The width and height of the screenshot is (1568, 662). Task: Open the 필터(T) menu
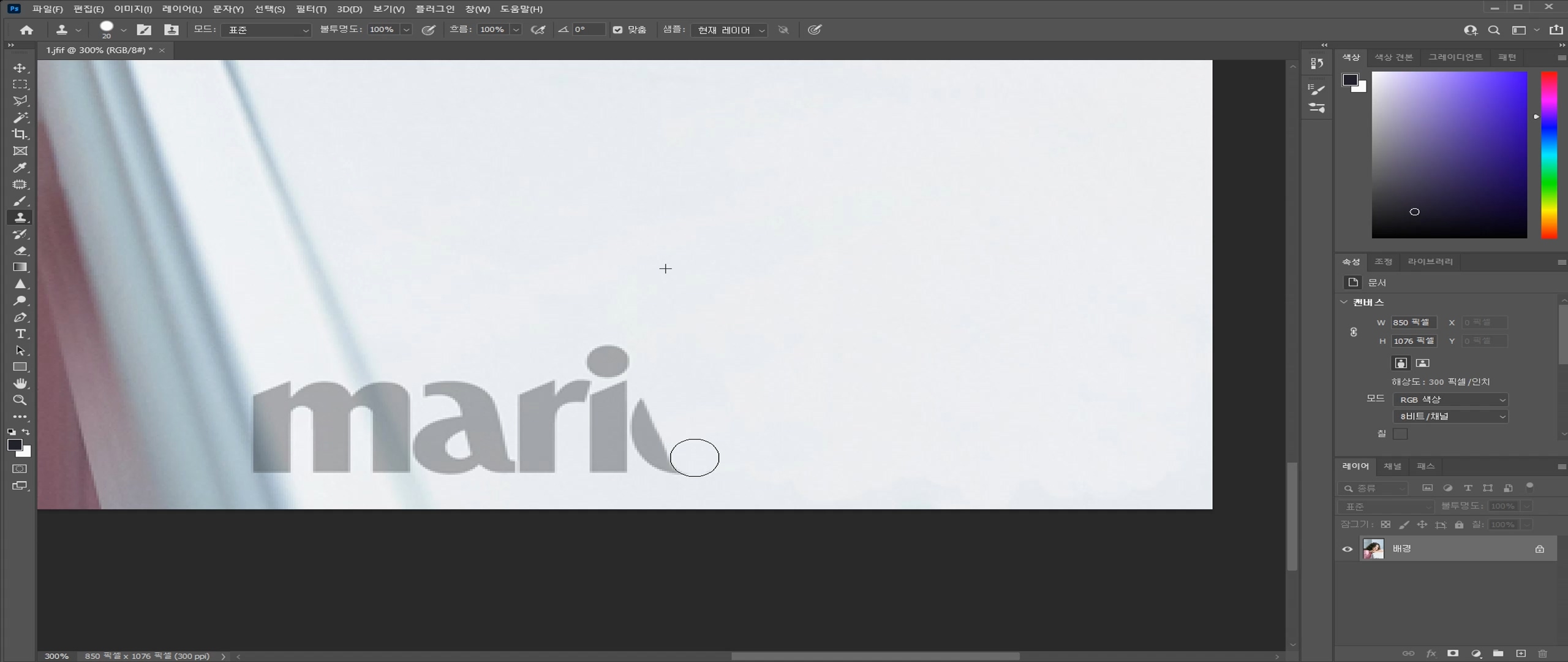[311, 9]
